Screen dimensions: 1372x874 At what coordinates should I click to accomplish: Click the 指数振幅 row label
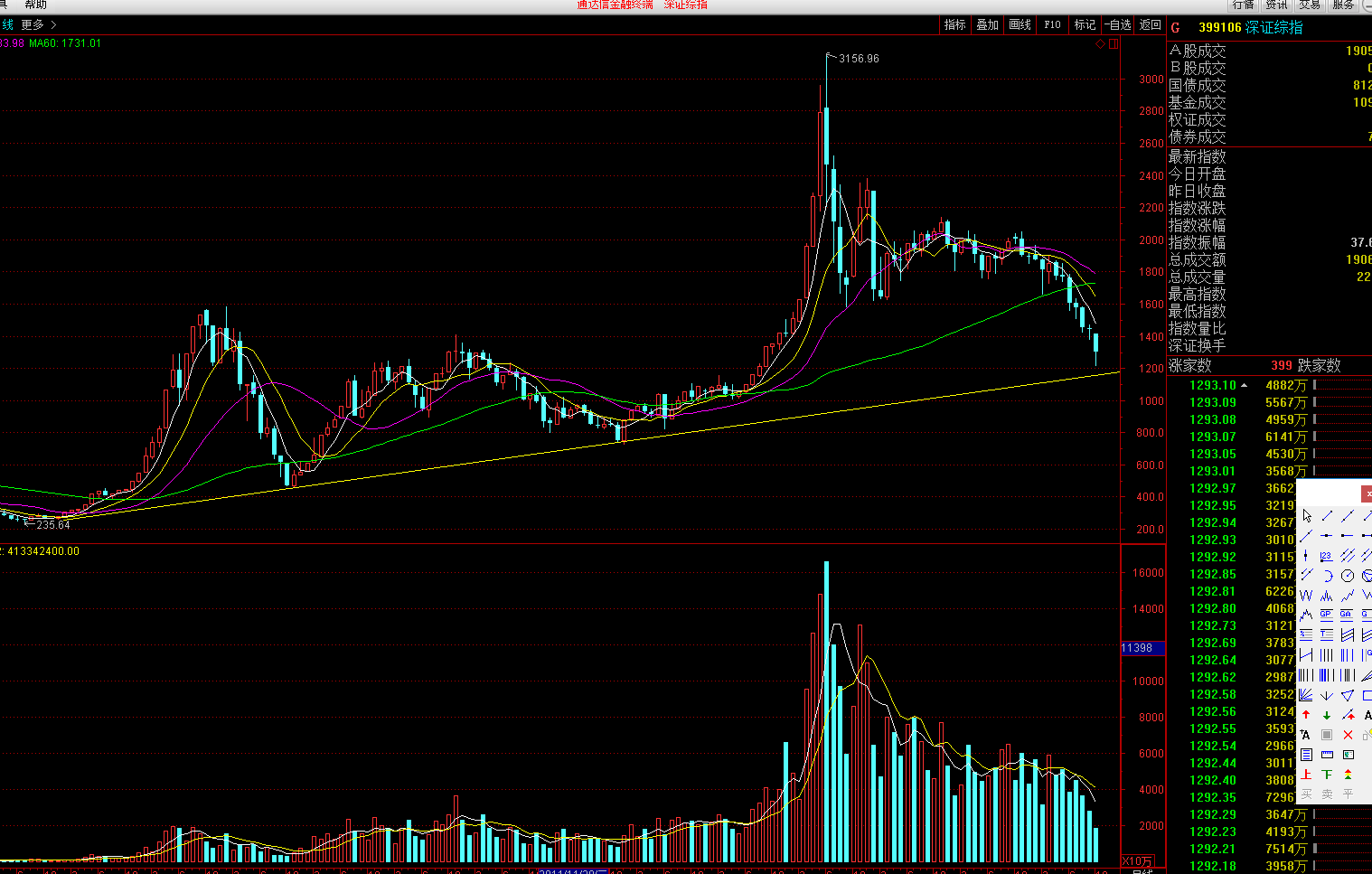pos(1198,243)
